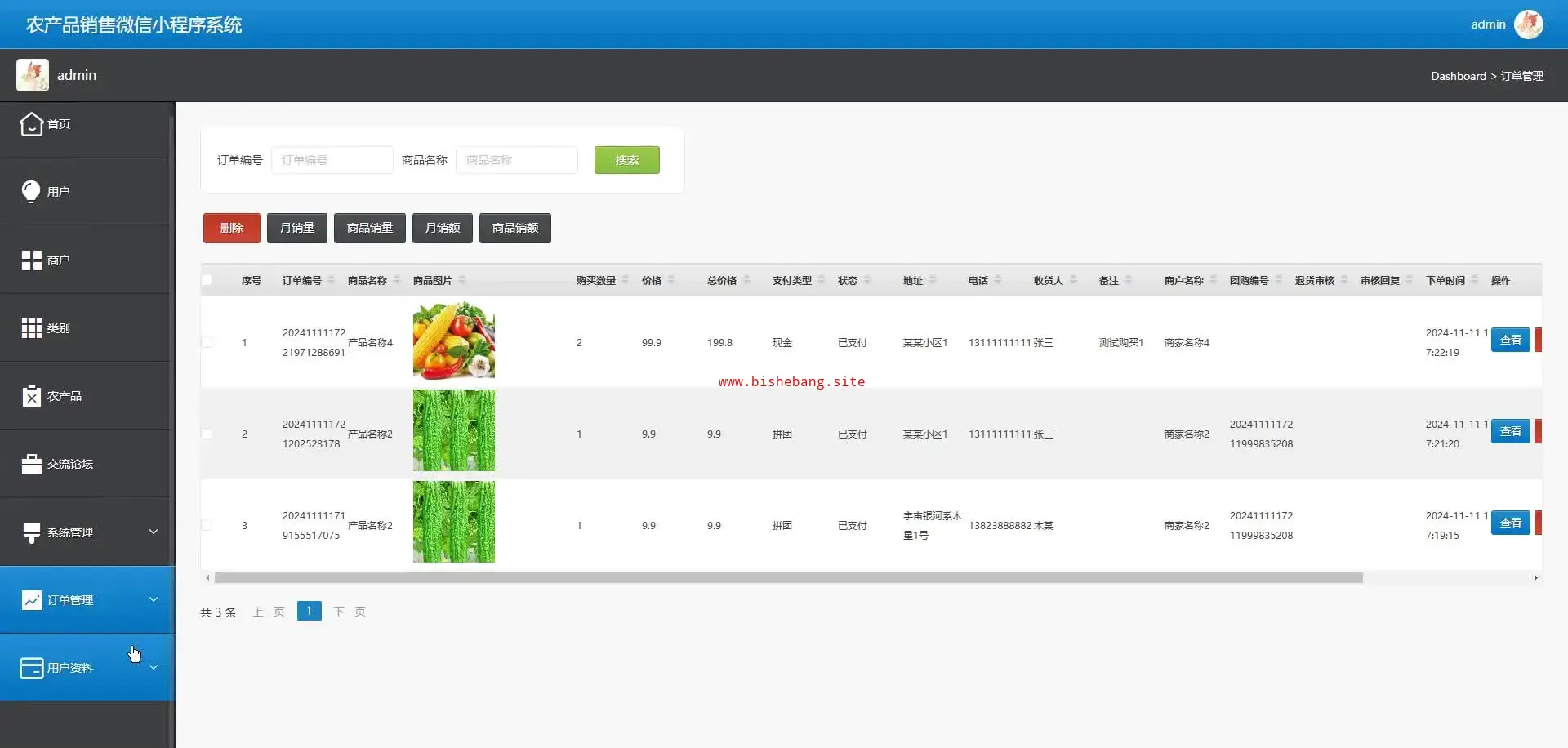The height and width of the screenshot is (748, 1568).
Task: Check the box for order row 2
Action: [x=207, y=434]
